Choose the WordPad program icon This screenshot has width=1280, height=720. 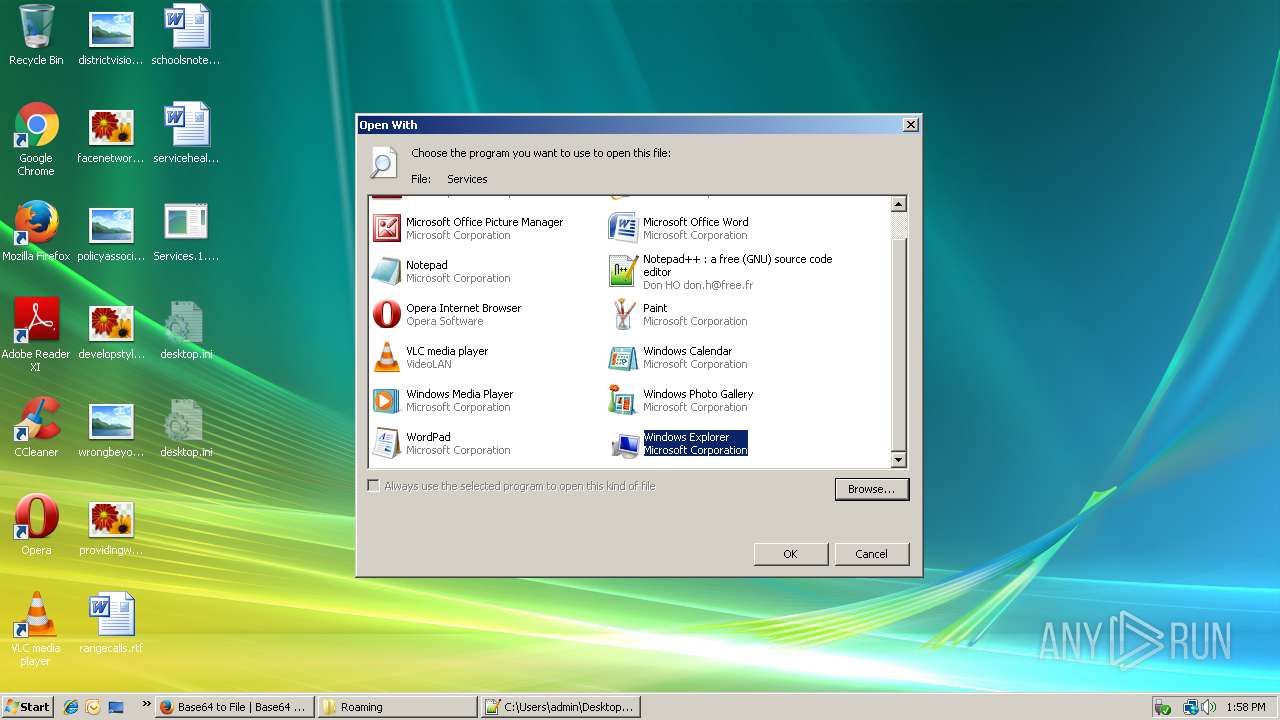point(387,443)
